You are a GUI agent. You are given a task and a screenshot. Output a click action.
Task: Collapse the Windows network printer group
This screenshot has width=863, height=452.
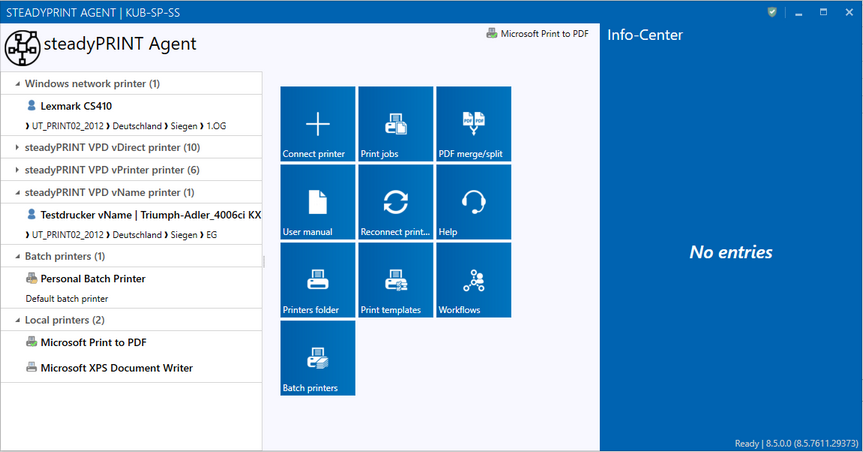click(x=17, y=84)
